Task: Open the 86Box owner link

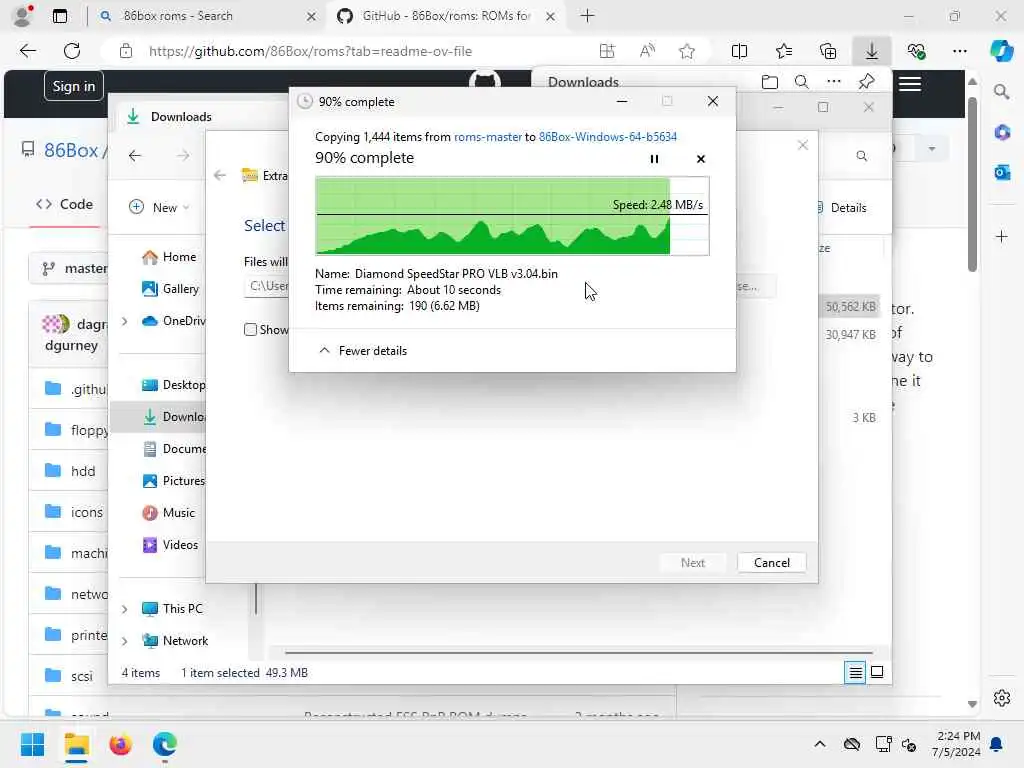Action: point(71,150)
